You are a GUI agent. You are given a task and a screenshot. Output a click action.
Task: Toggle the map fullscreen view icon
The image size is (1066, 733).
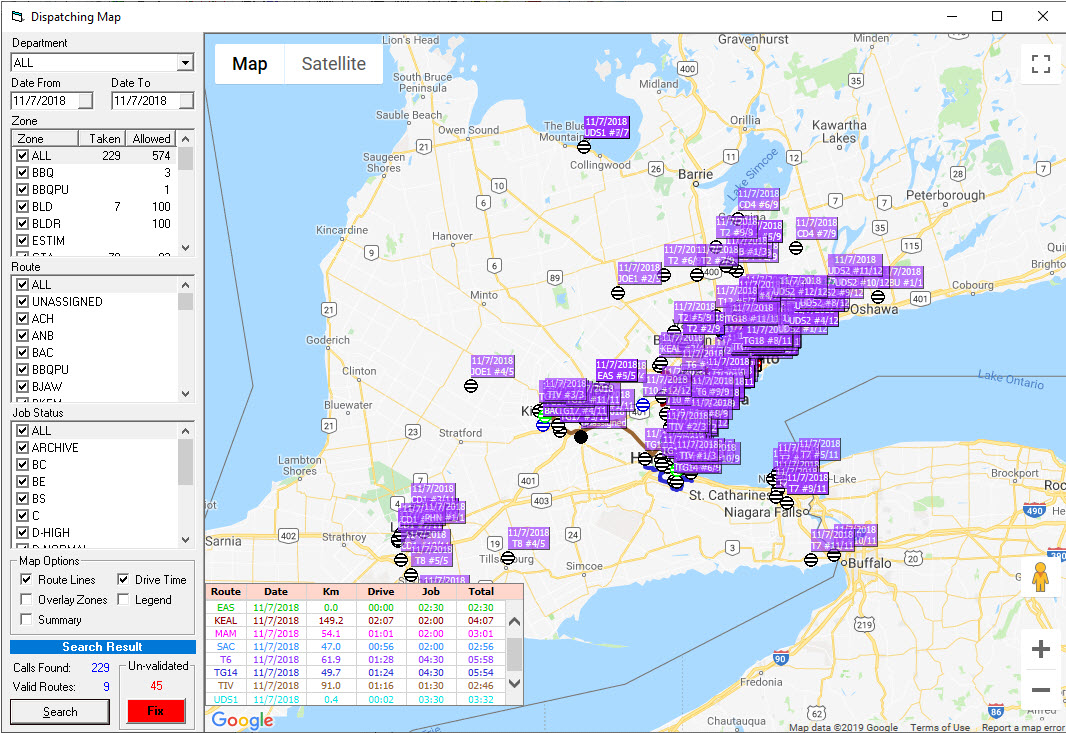(x=1040, y=64)
